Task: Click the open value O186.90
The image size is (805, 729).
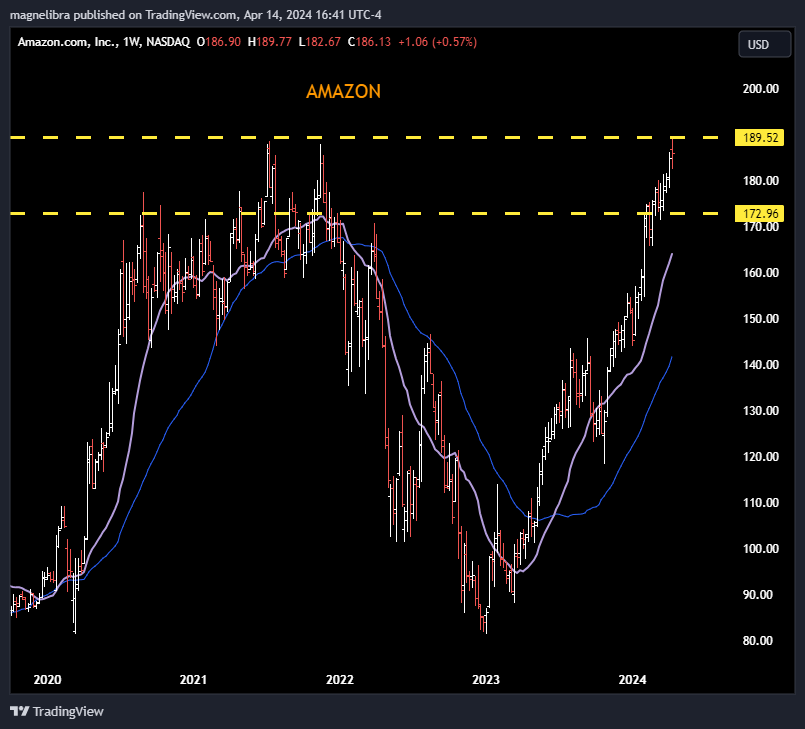Action: coord(219,42)
